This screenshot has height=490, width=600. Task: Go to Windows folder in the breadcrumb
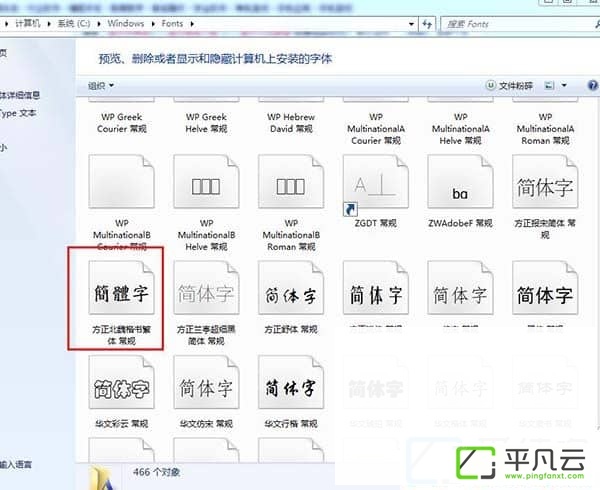126,24
